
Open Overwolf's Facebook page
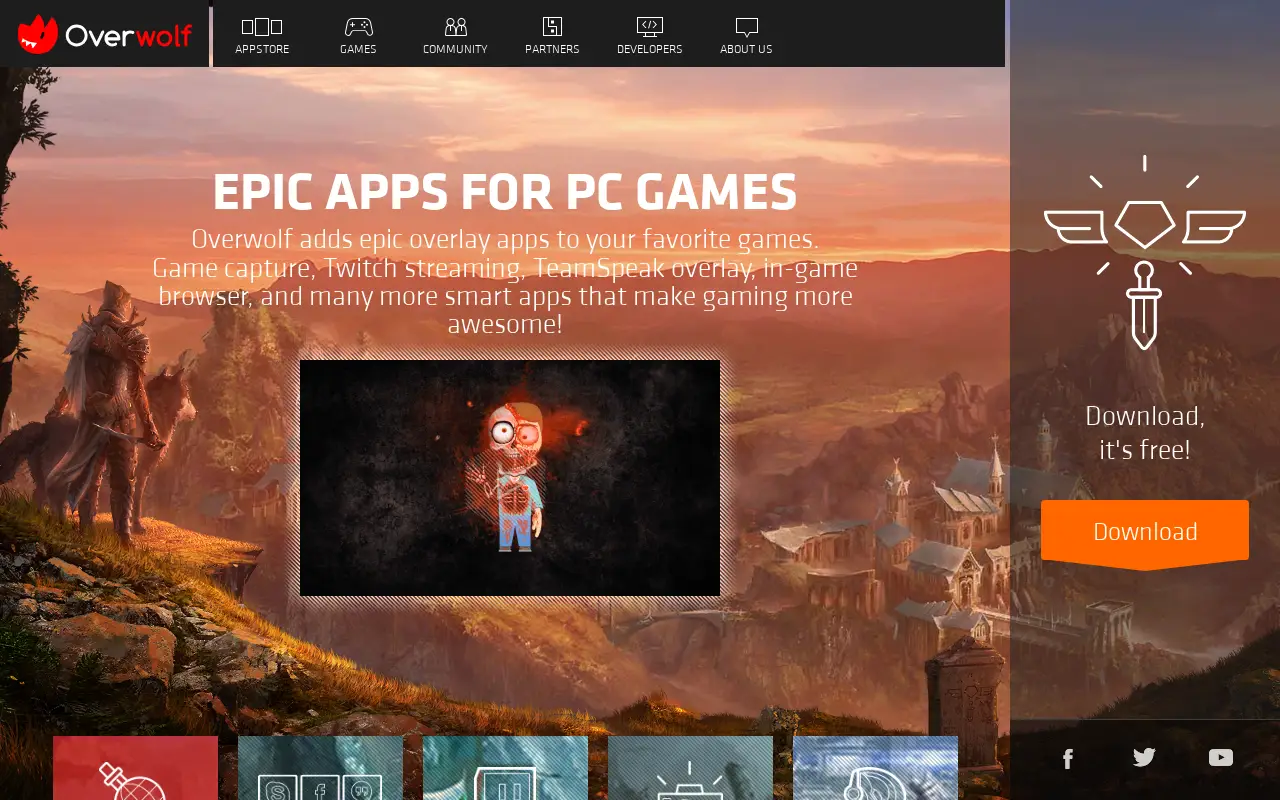(x=1068, y=759)
